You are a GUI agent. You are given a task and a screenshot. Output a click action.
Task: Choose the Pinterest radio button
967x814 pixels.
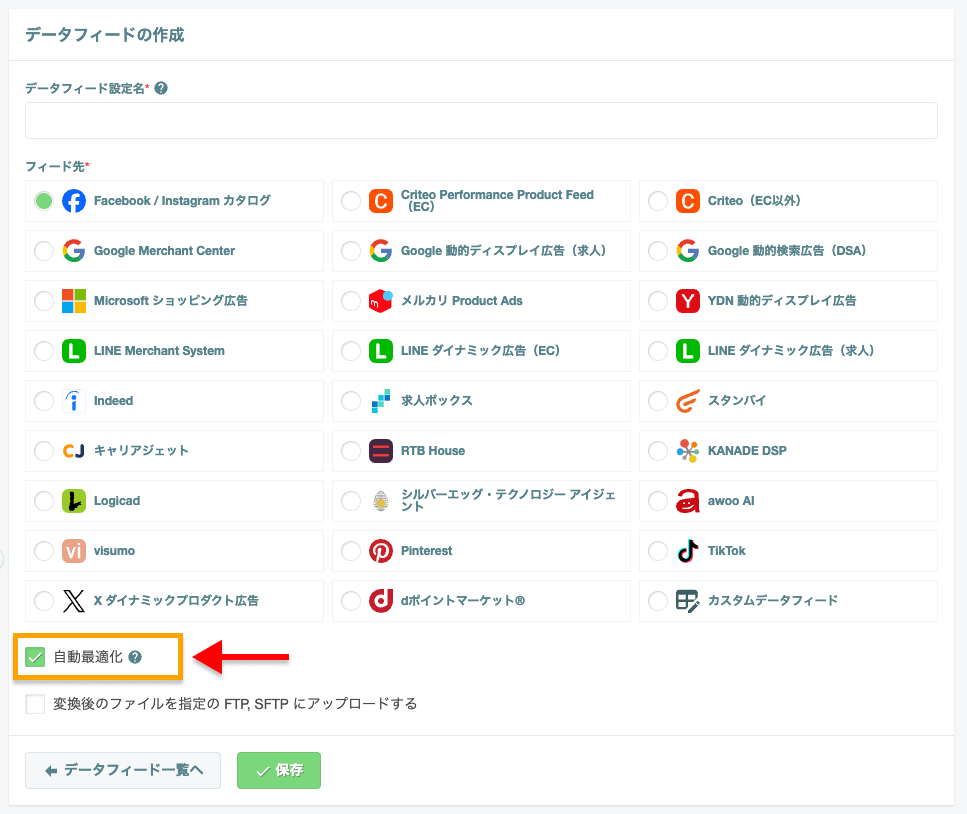pos(351,551)
